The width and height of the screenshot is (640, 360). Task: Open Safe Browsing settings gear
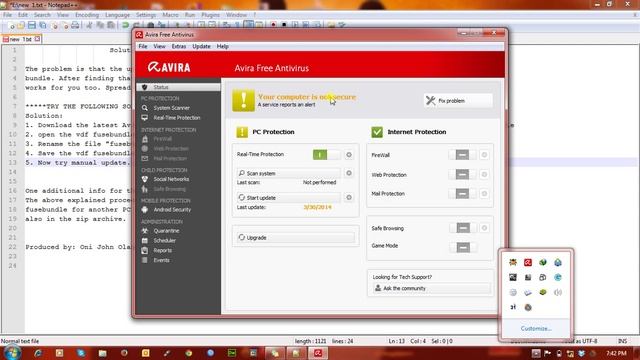[484, 228]
